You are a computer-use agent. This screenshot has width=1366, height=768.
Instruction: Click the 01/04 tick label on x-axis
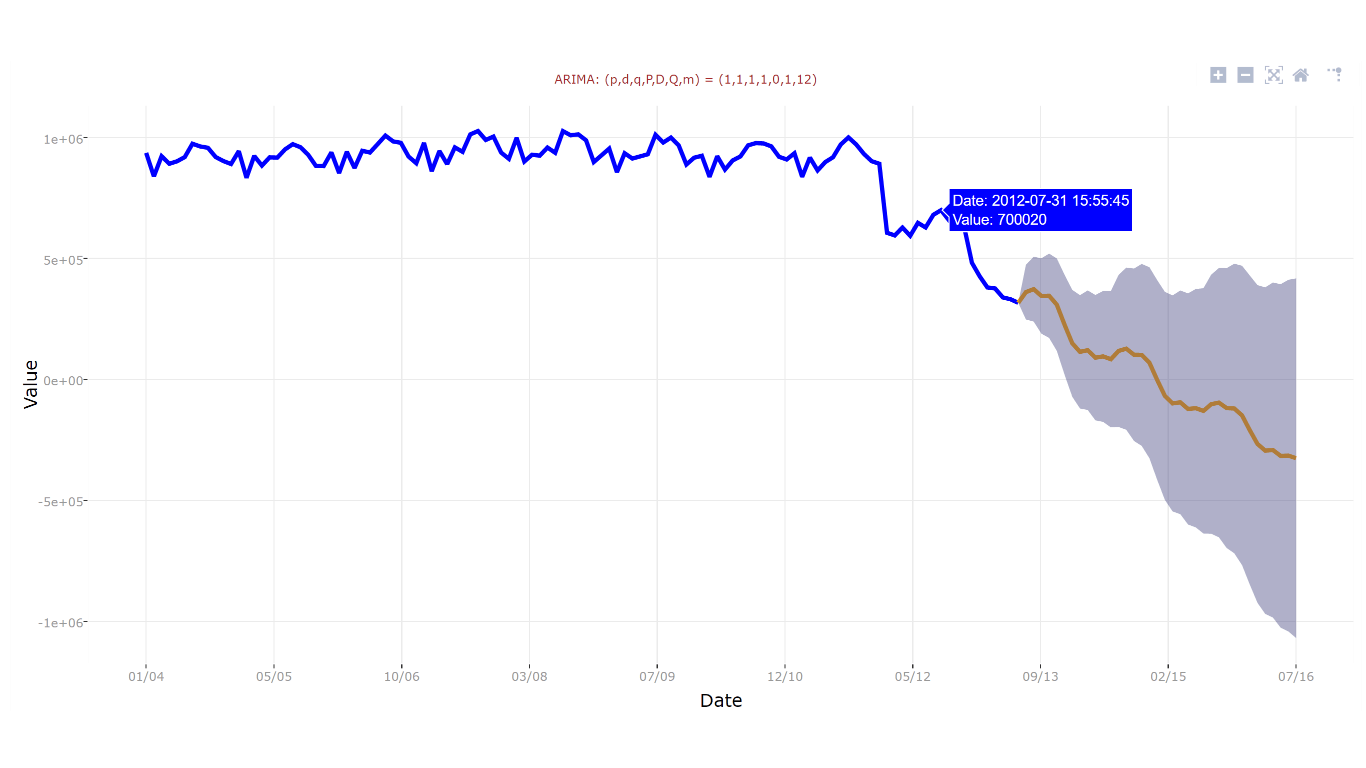point(146,676)
